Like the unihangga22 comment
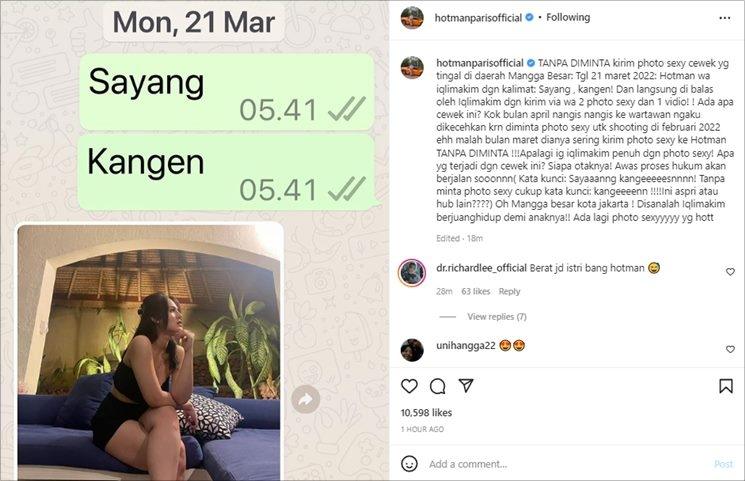 point(730,349)
